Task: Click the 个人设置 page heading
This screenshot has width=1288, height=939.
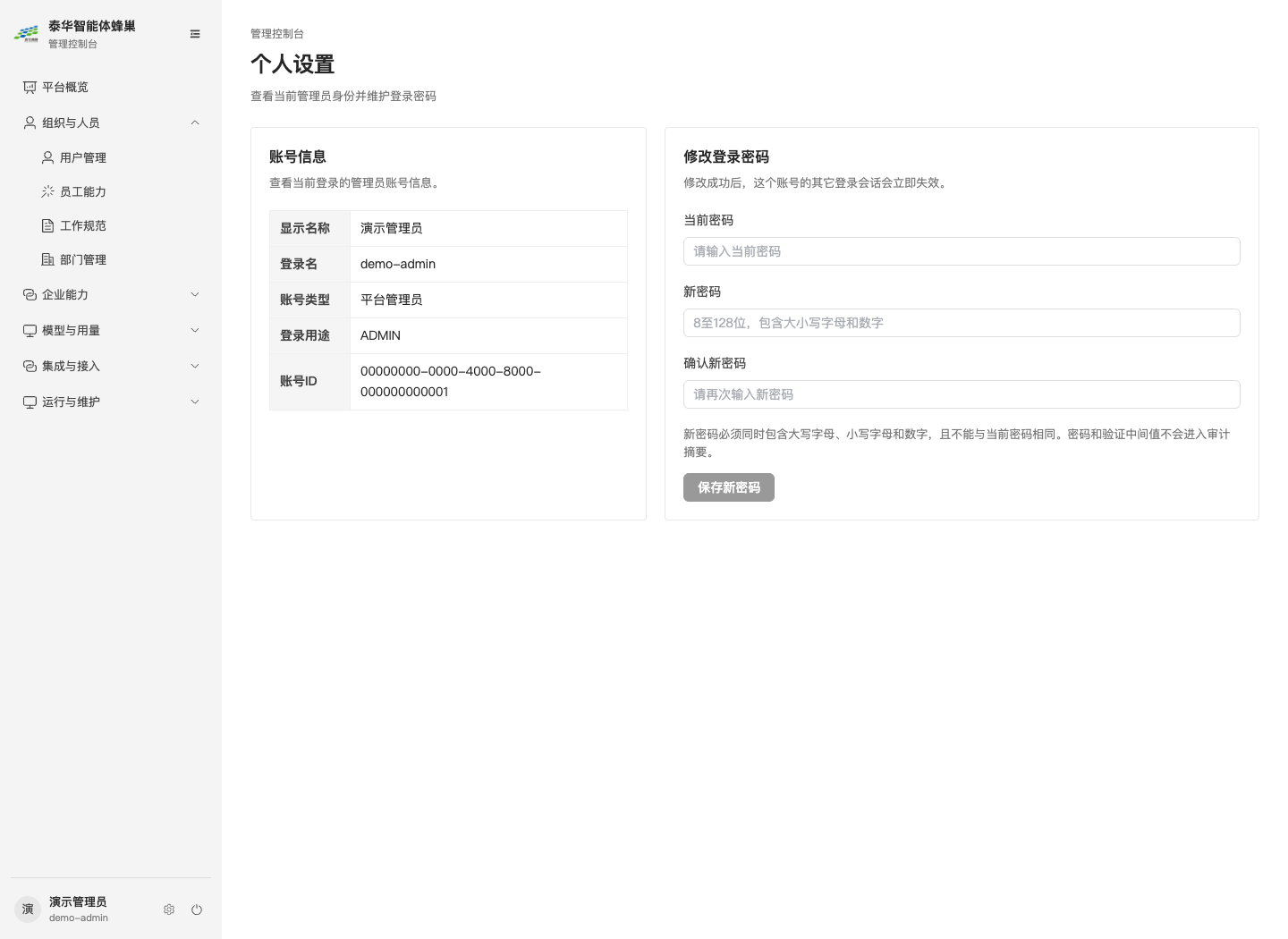Action: 292,64
